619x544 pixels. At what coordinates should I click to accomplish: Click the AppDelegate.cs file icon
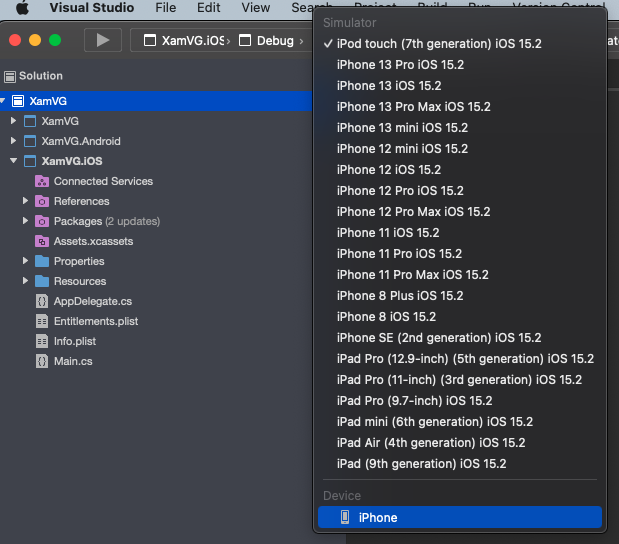(42, 301)
